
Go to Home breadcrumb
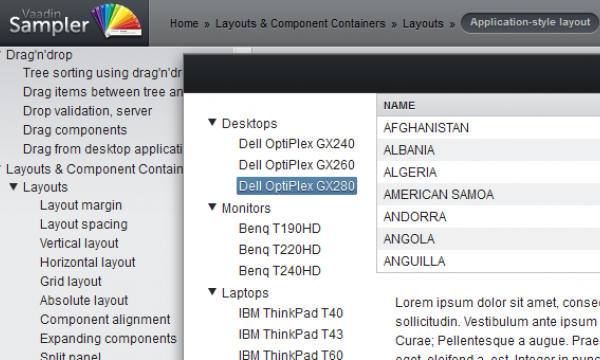184,23
